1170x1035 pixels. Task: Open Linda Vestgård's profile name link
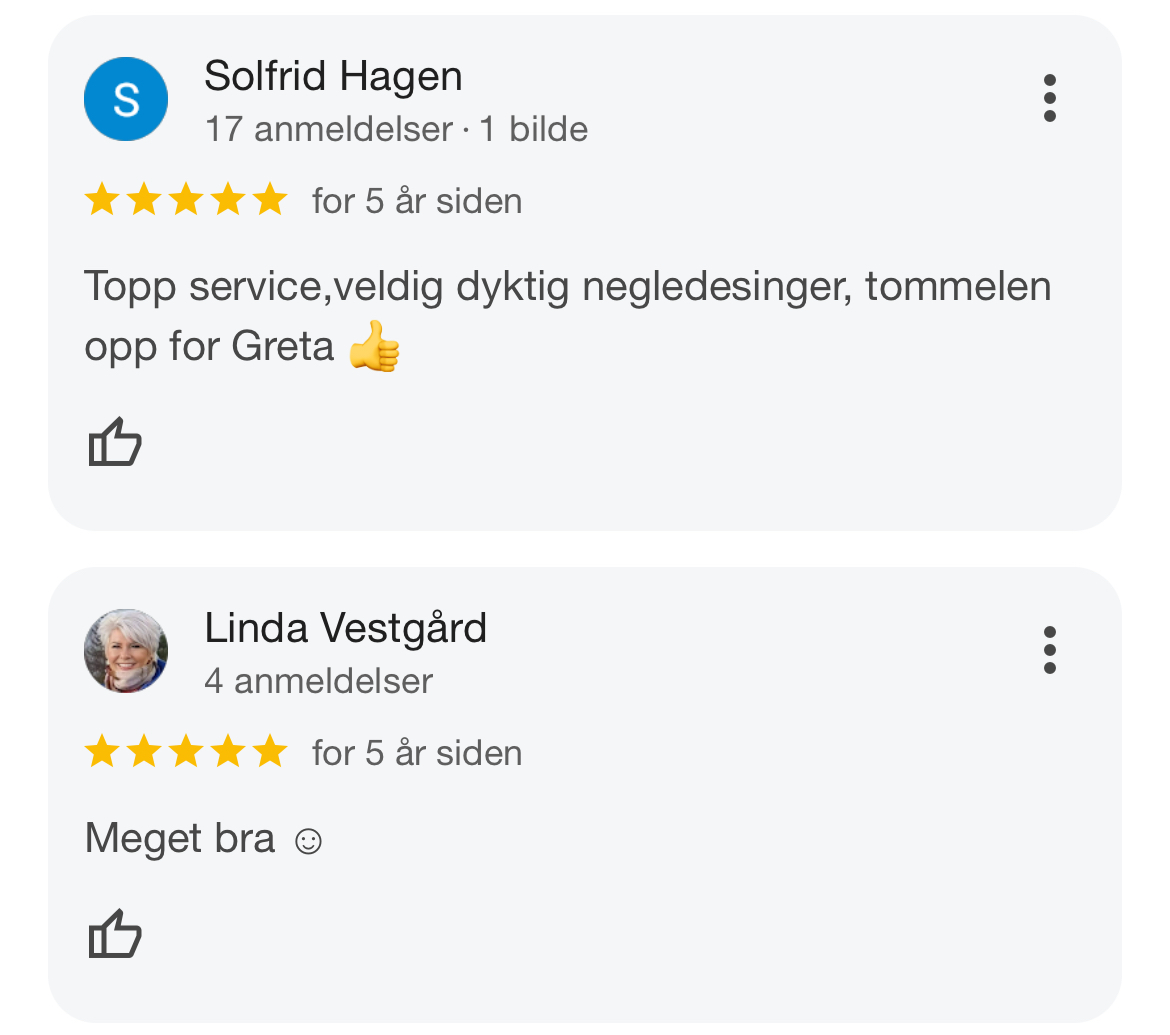345,629
